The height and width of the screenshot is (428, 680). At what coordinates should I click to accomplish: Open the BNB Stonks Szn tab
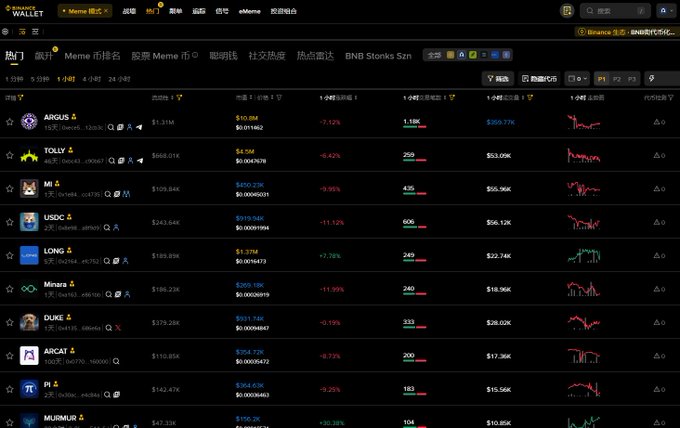click(x=378, y=56)
